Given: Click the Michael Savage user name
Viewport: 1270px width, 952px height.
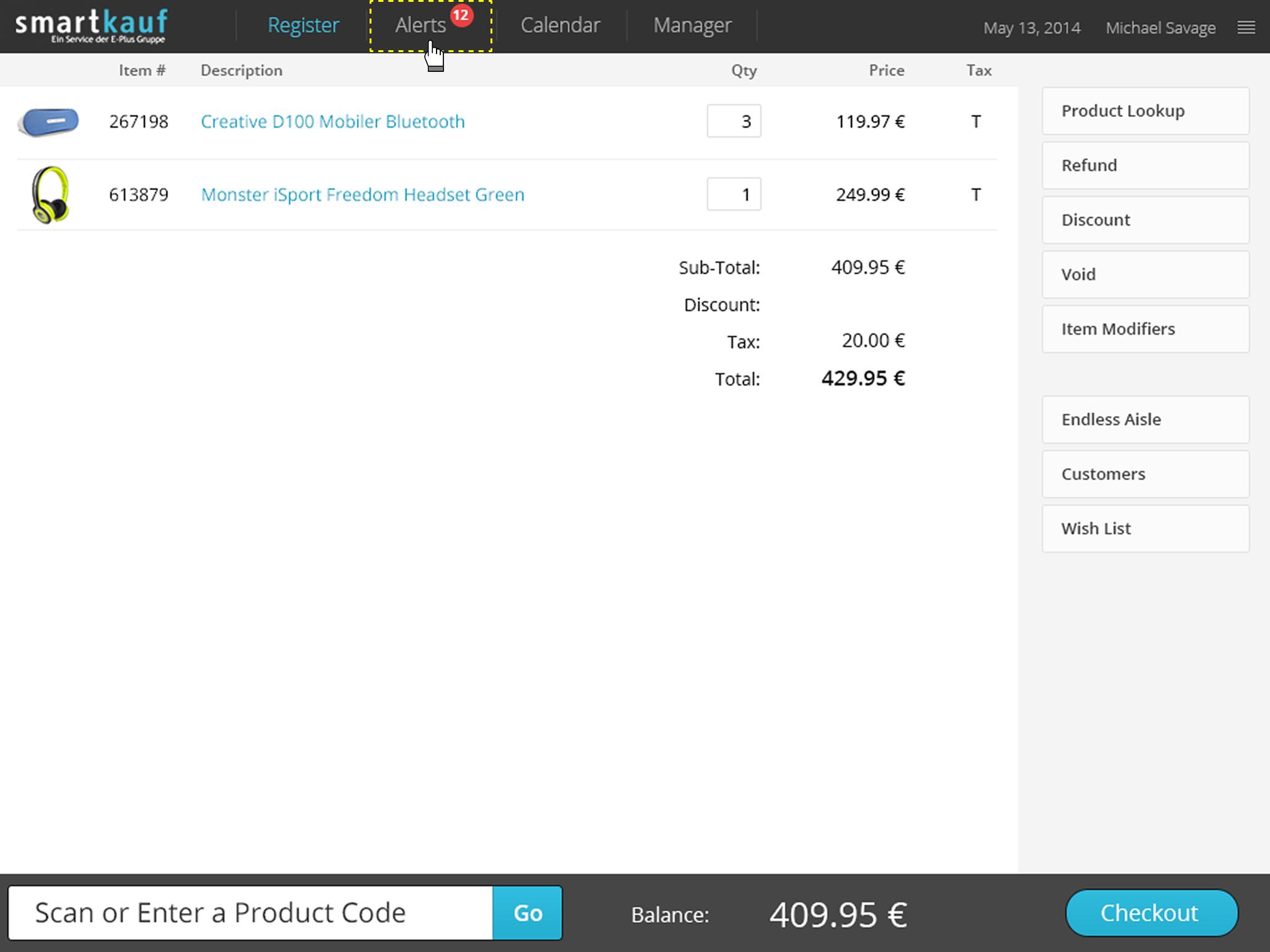Looking at the screenshot, I should 1160,28.
